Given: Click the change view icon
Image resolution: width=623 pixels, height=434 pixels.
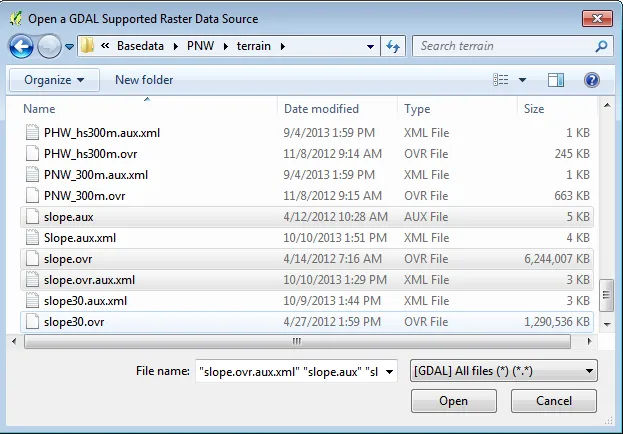Looking at the screenshot, I should [x=501, y=80].
